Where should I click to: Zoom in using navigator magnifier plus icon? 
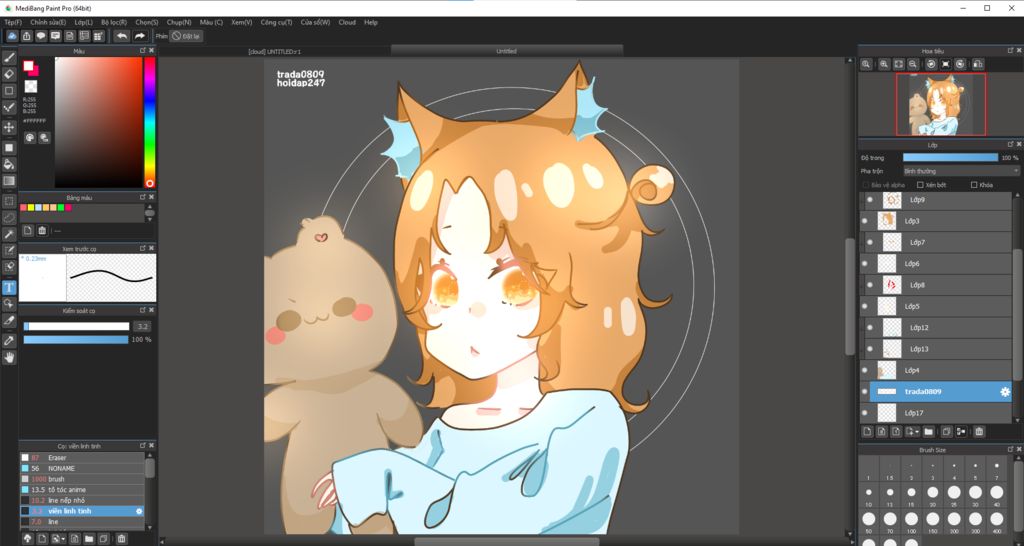point(884,64)
